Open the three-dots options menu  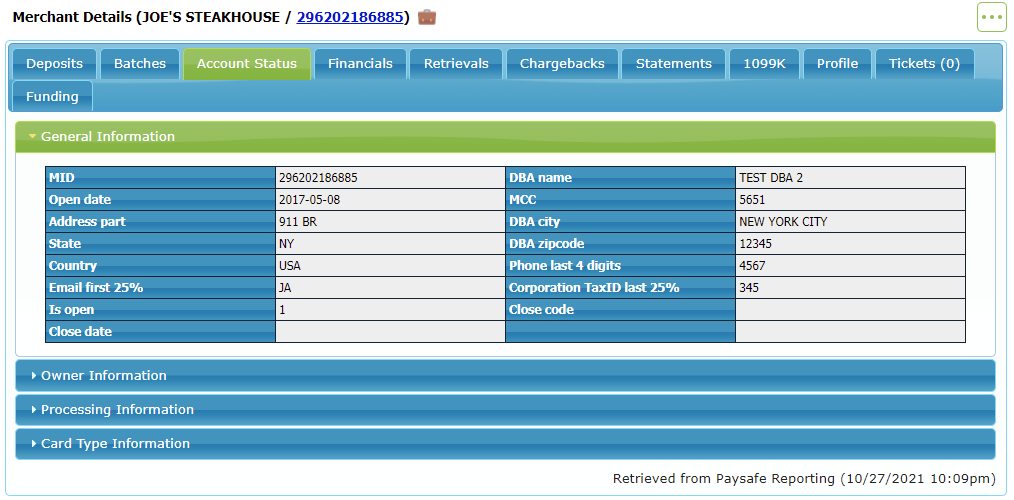pos(991,17)
